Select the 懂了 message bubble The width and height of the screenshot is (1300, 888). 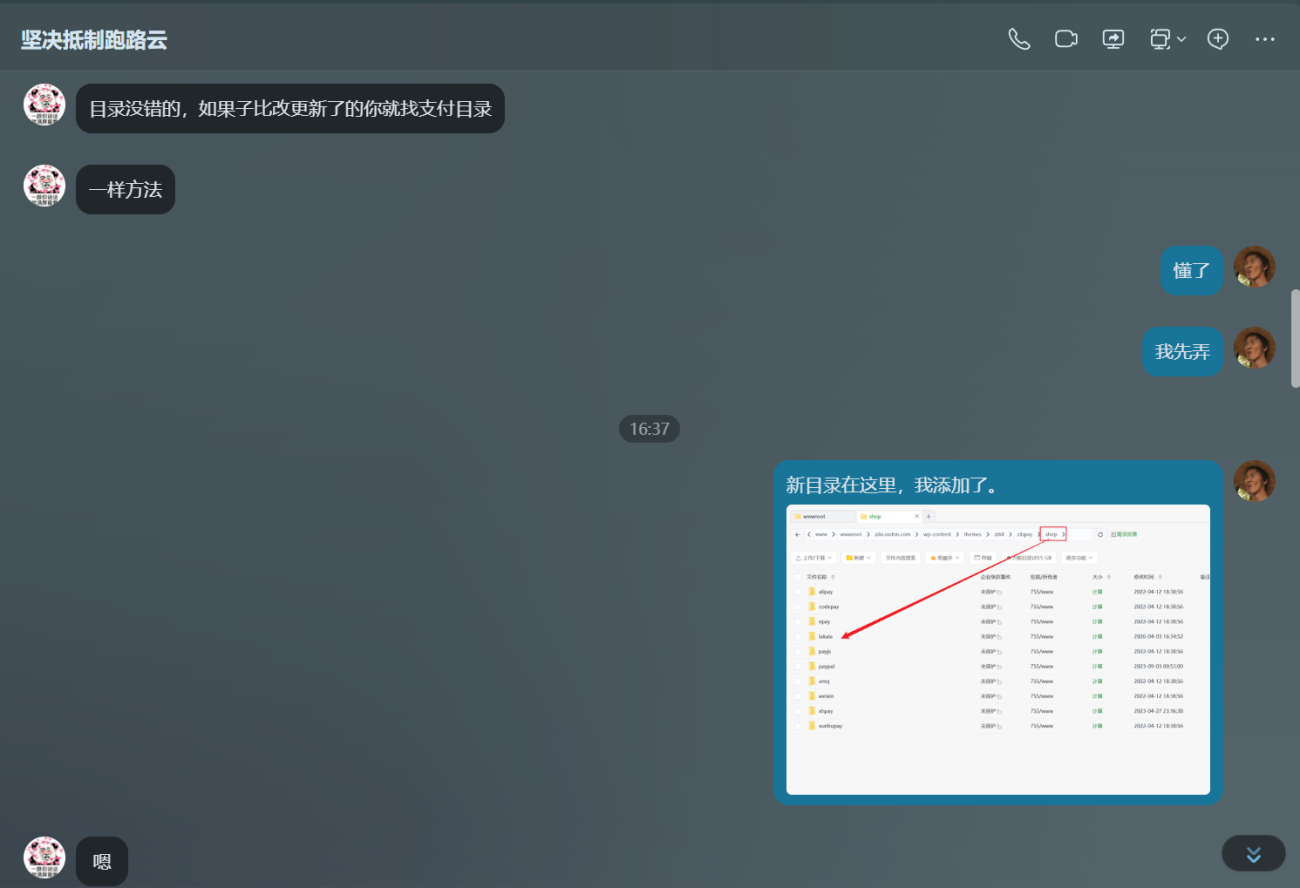click(x=1191, y=270)
